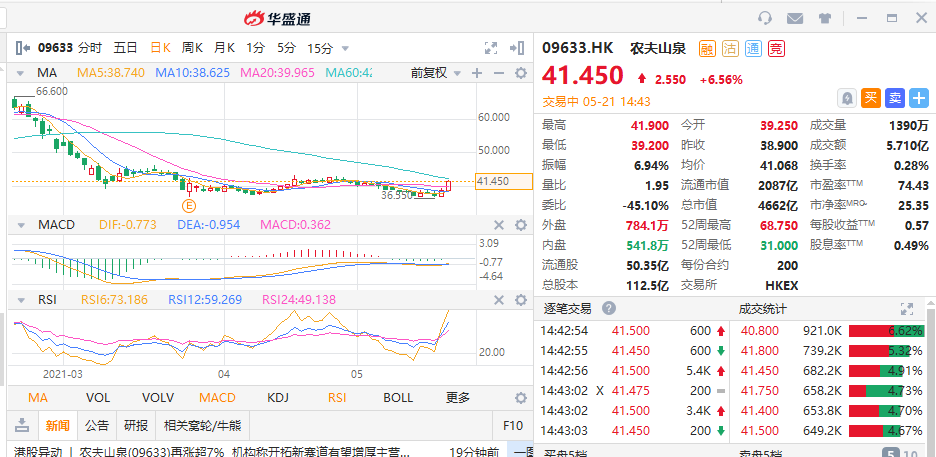The height and width of the screenshot is (457, 936).
Task: Close the MACD indicator panel
Action: 498,225
